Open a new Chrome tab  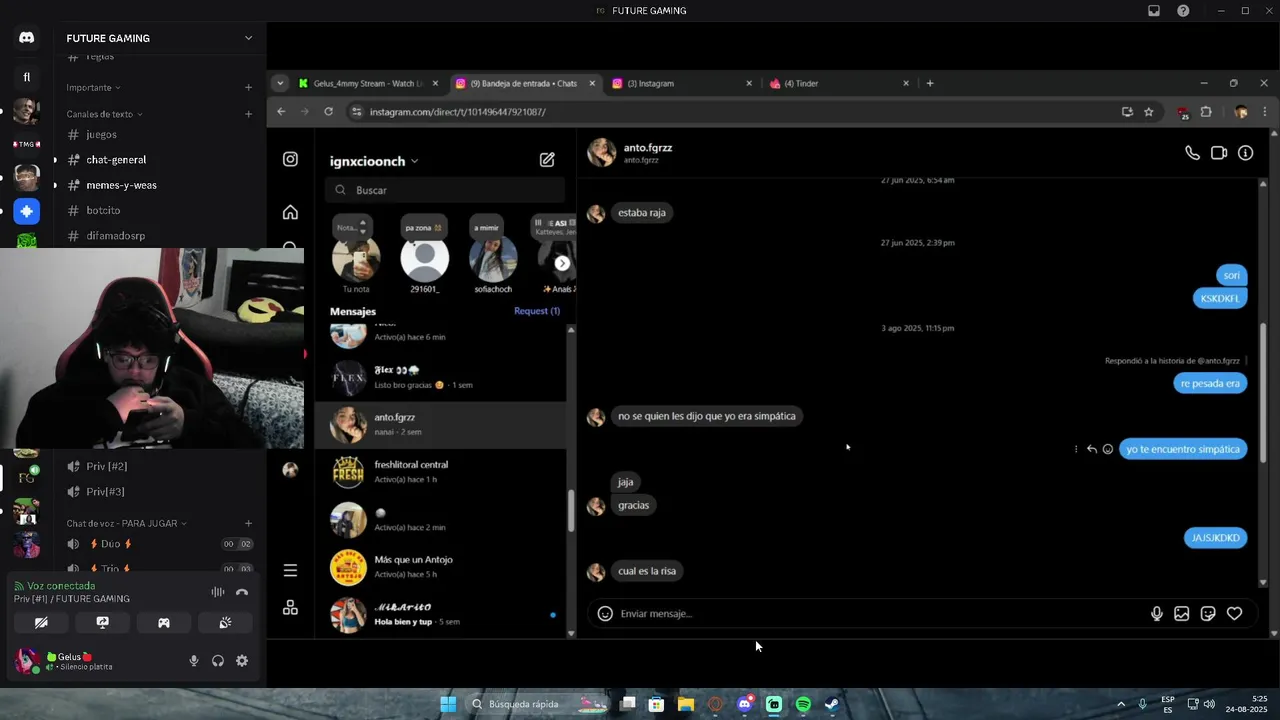tap(930, 83)
